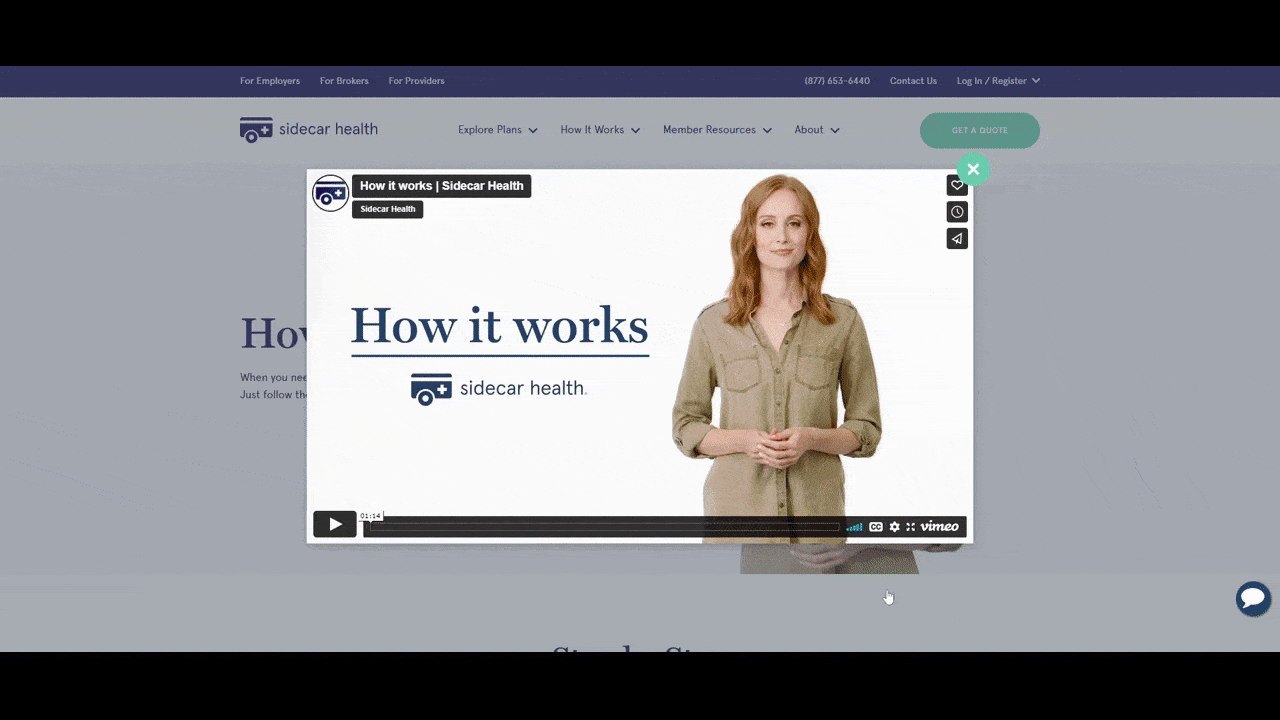The height and width of the screenshot is (720, 1280).
Task: Click the Get a Quote button
Action: [980, 130]
